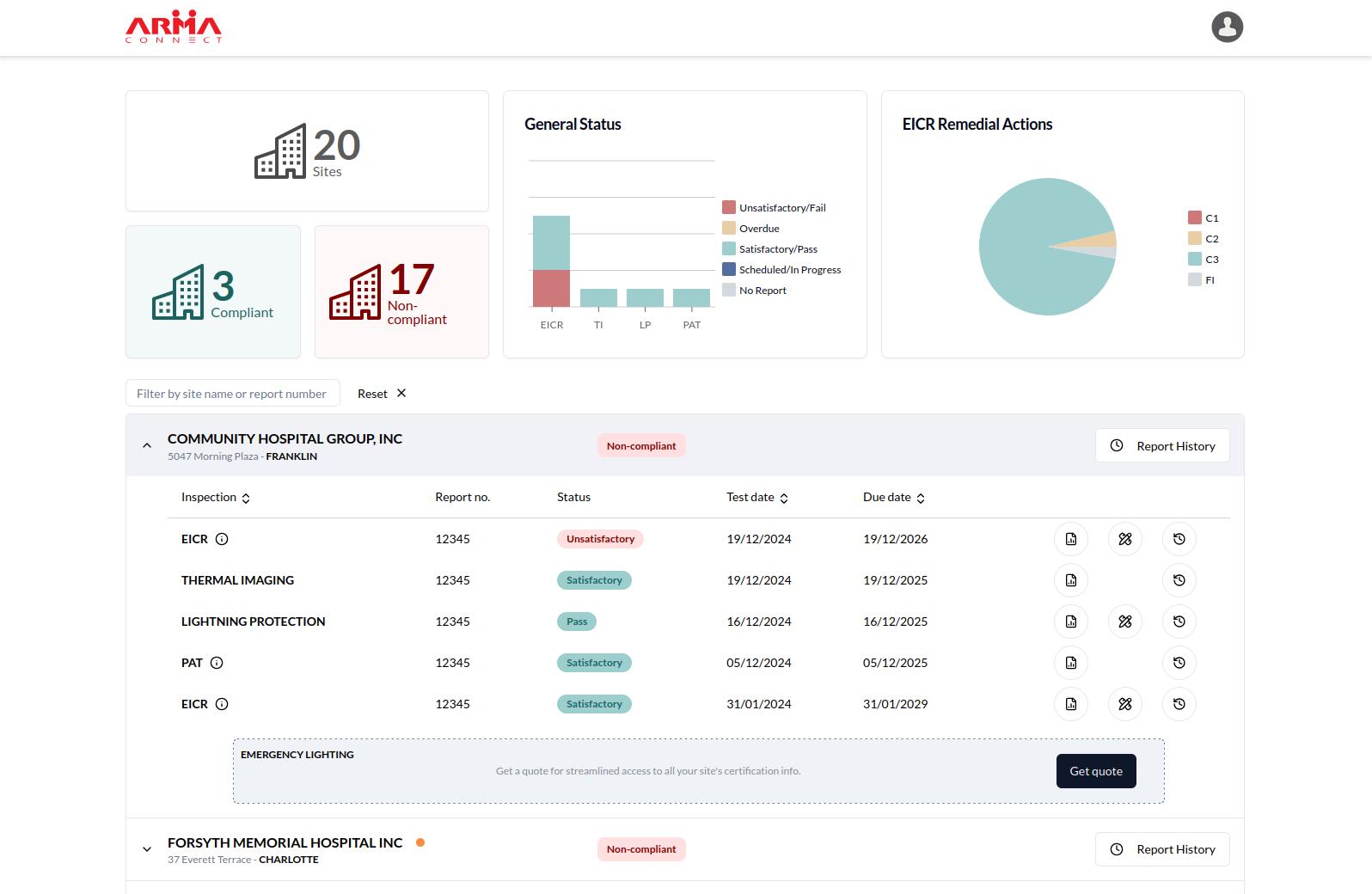Click the TI bar in General Status chart
1372x894 pixels.
[x=598, y=297]
